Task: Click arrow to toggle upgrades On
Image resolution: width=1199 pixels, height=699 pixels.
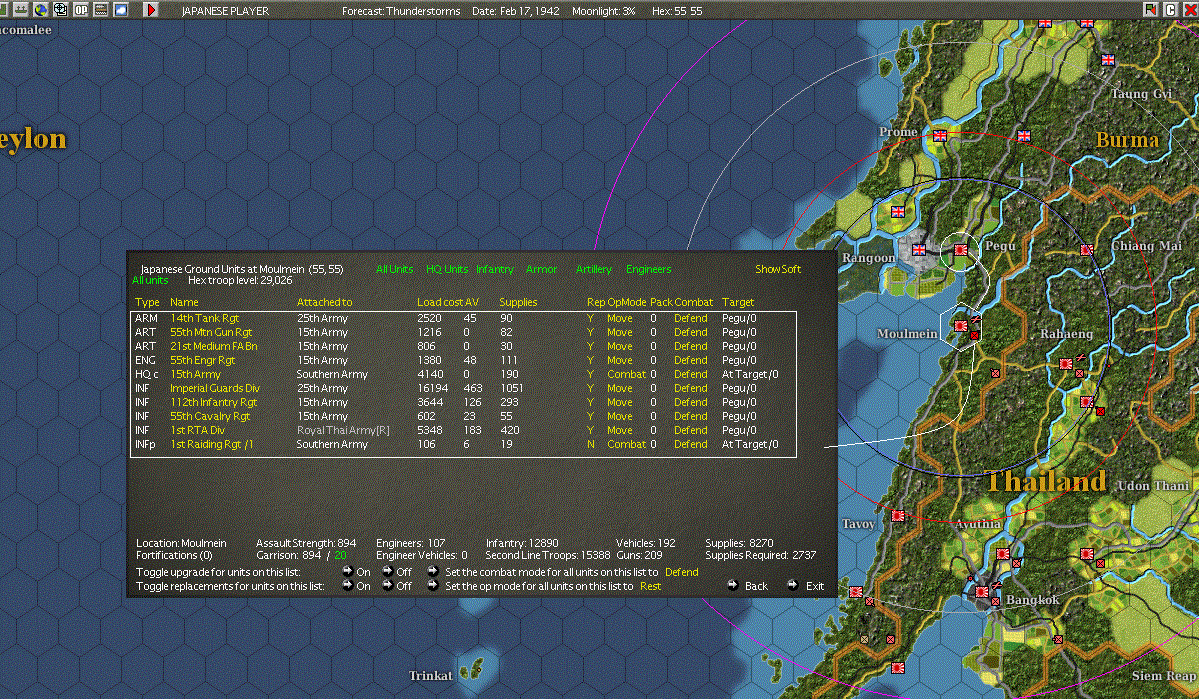Action: (x=347, y=571)
